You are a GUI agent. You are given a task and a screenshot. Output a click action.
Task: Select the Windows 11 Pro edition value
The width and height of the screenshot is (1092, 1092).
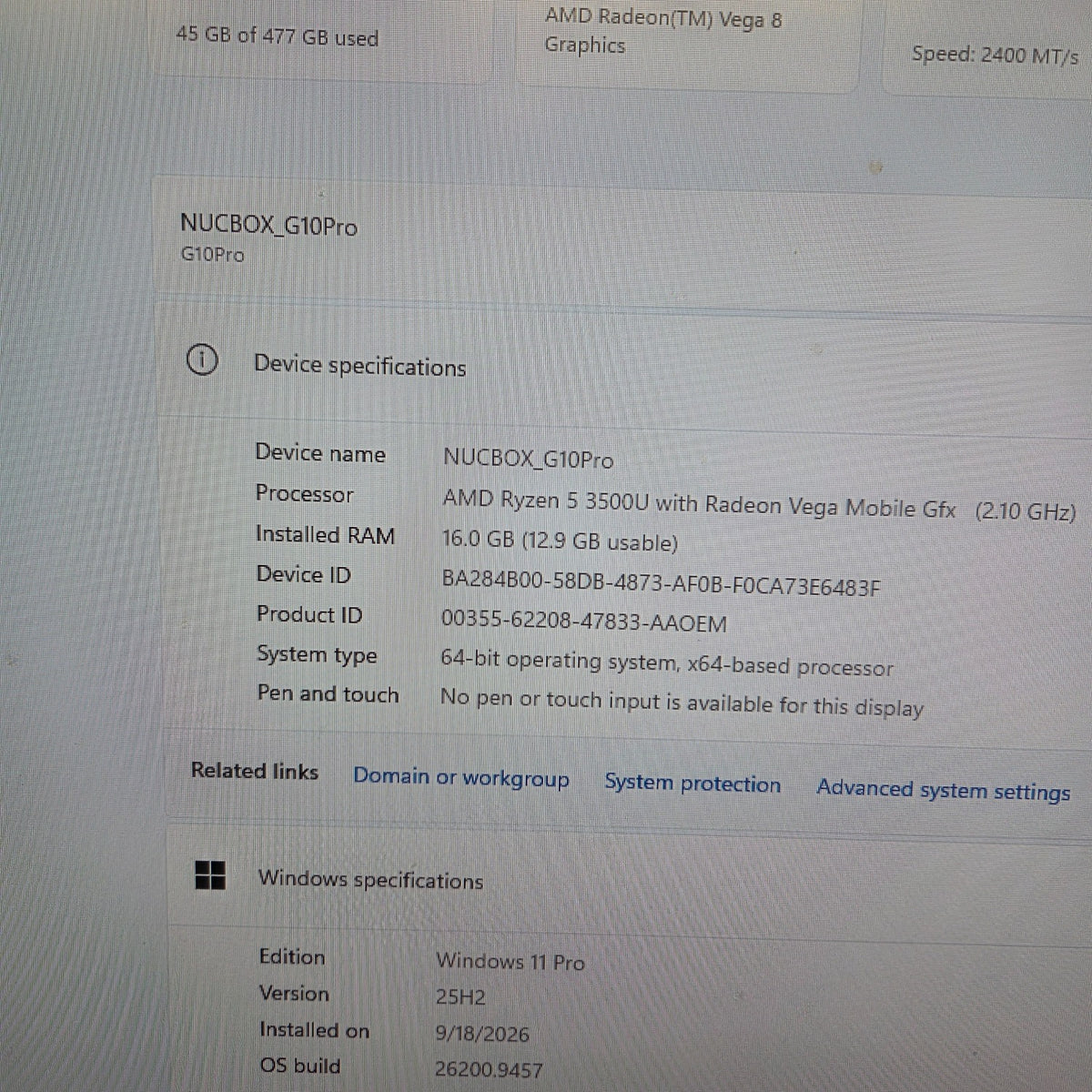pos(510,961)
